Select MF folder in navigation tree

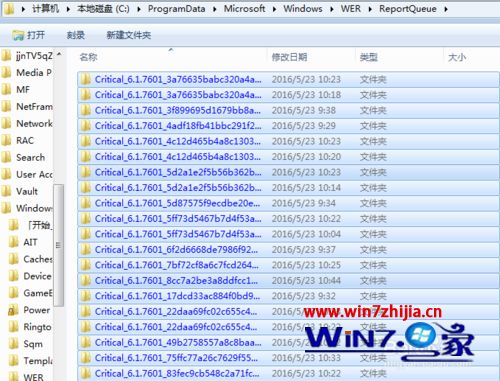pyautogui.click(x=16, y=89)
